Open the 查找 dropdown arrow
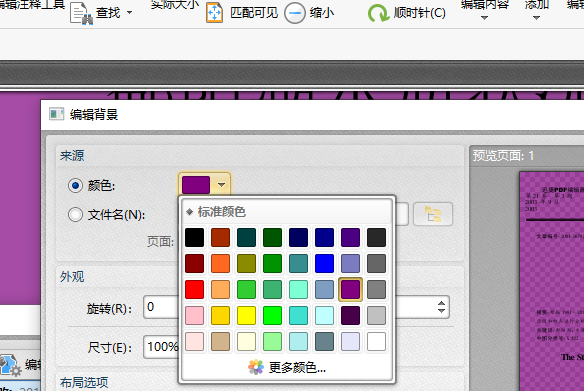584x391 pixels. point(129,13)
